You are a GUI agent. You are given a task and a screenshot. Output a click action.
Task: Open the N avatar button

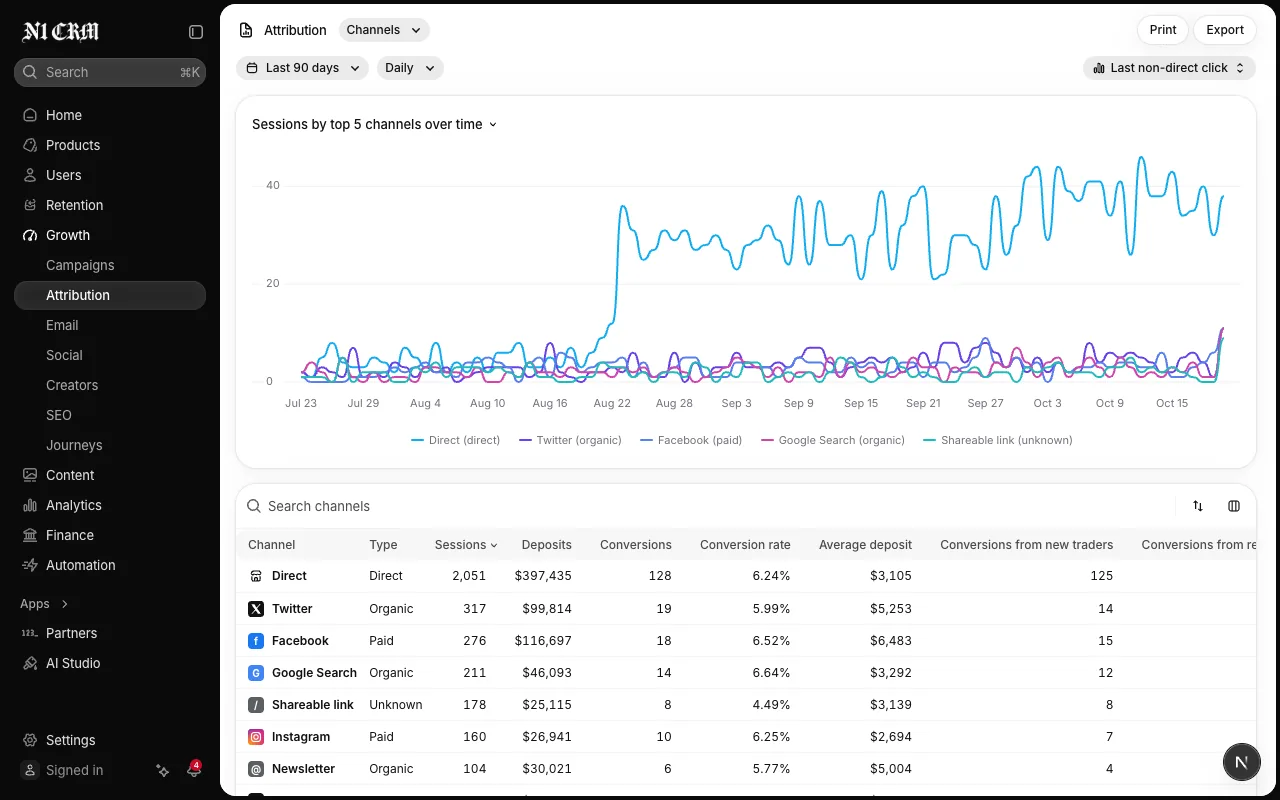point(1242,762)
